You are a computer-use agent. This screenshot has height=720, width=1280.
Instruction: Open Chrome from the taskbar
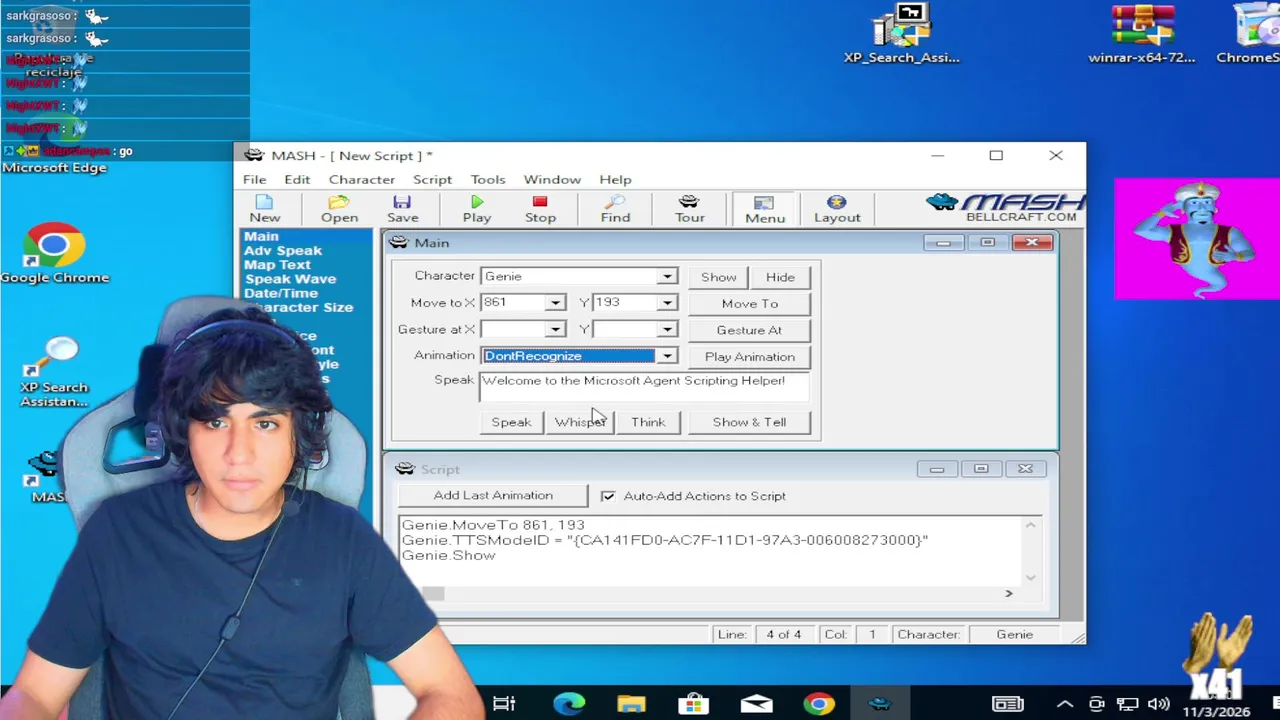[818, 704]
